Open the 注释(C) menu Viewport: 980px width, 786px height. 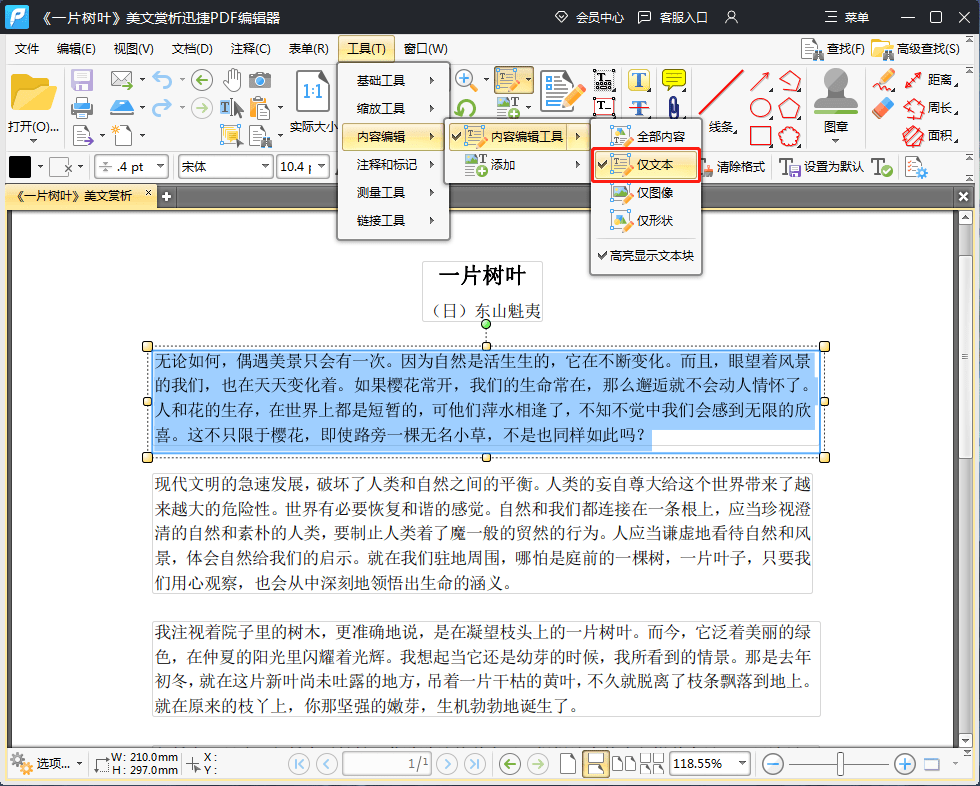click(250, 49)
